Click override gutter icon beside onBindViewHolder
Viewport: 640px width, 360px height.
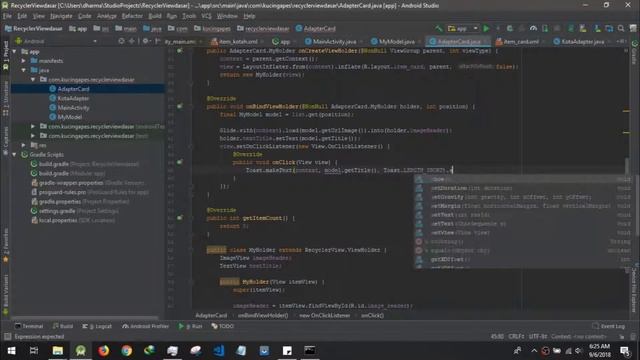point(180,106)
